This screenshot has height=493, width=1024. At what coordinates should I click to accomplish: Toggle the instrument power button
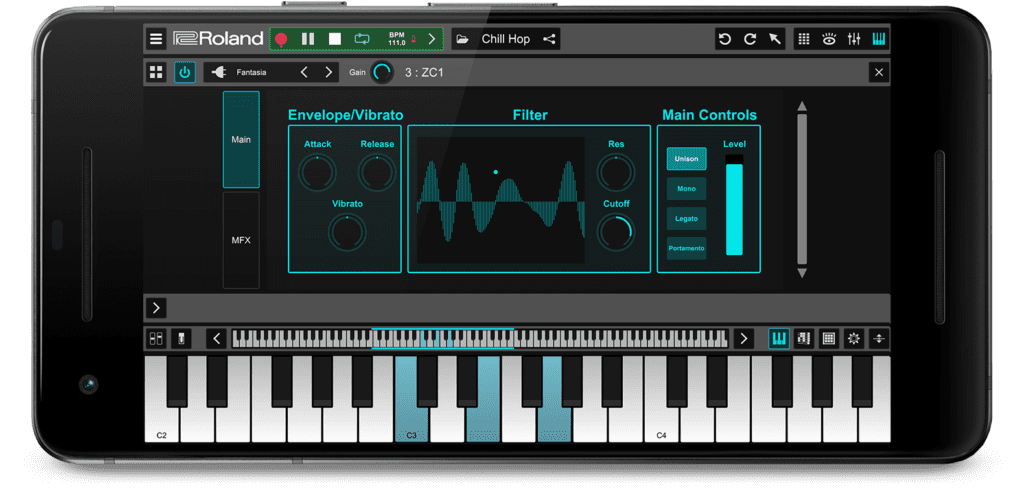[x=185, y=72]
